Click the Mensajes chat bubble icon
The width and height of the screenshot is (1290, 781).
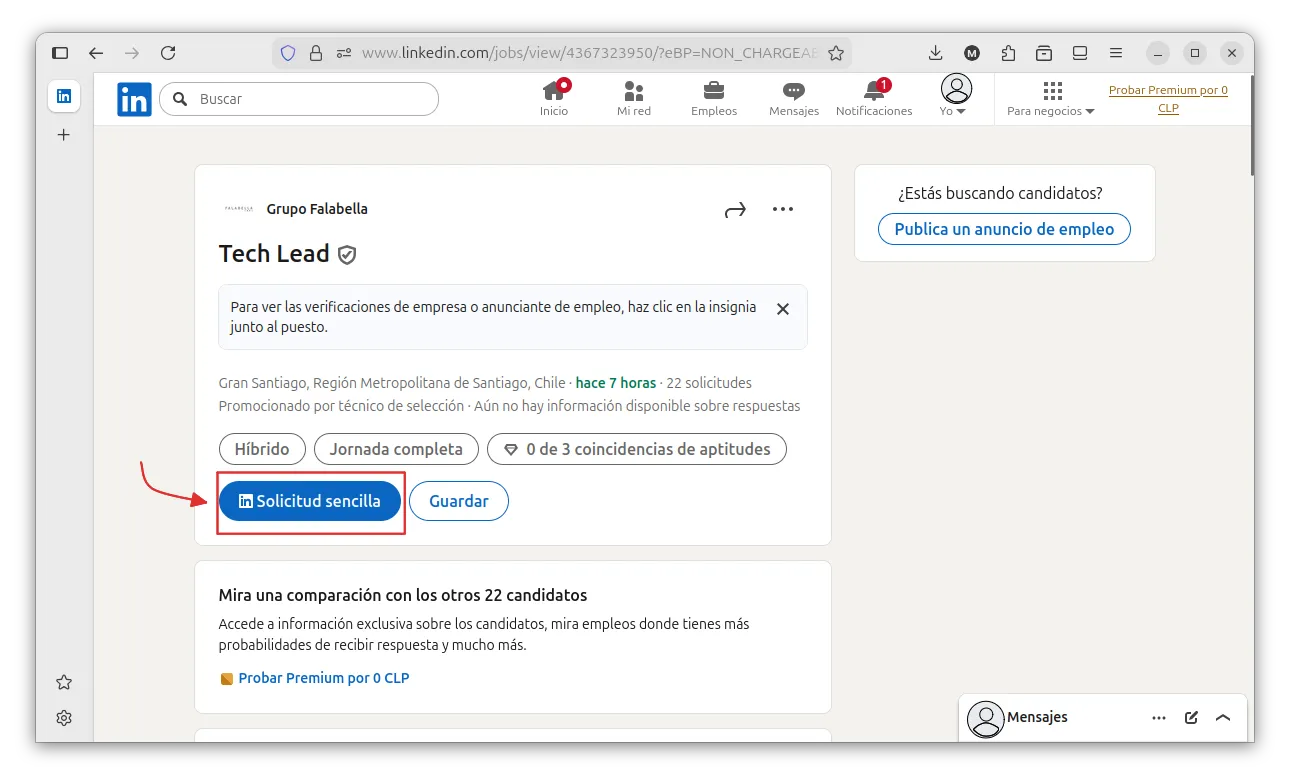[x=793, y=92]
